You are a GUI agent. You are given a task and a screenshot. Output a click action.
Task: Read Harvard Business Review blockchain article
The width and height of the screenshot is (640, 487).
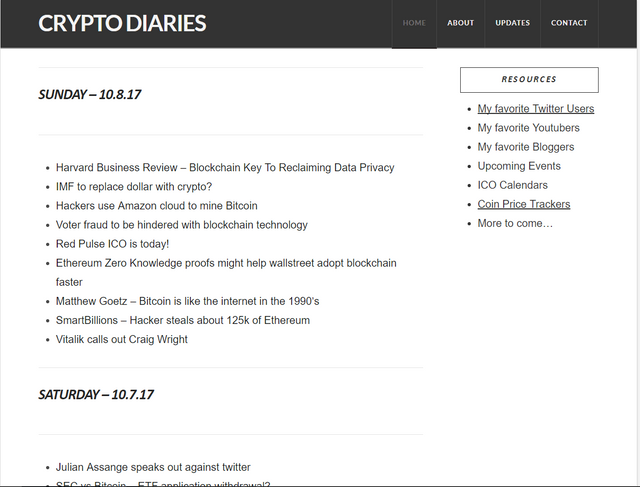click(x=225, y=168)
